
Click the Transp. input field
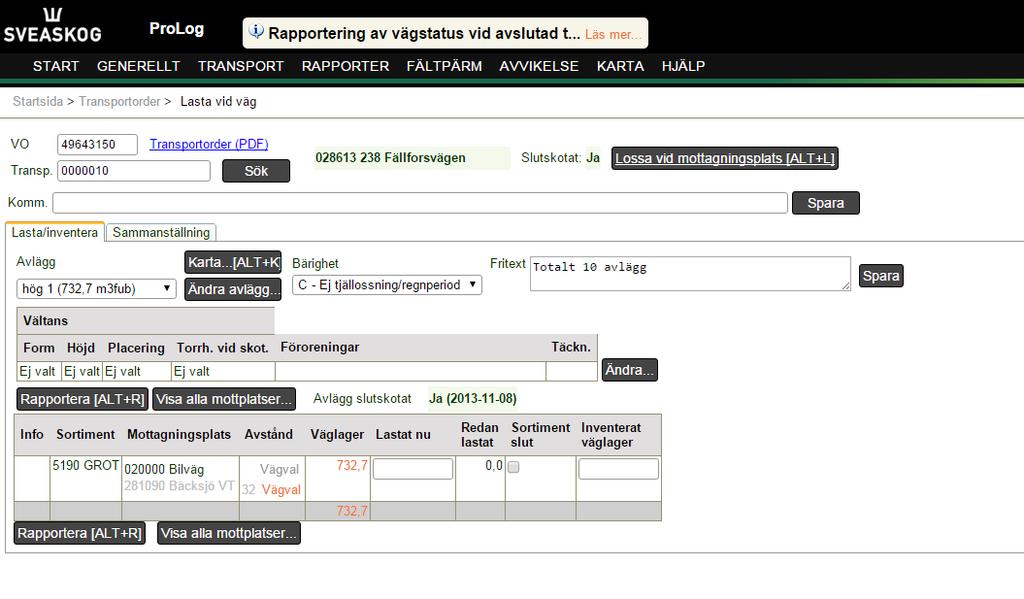pos(134,170)
